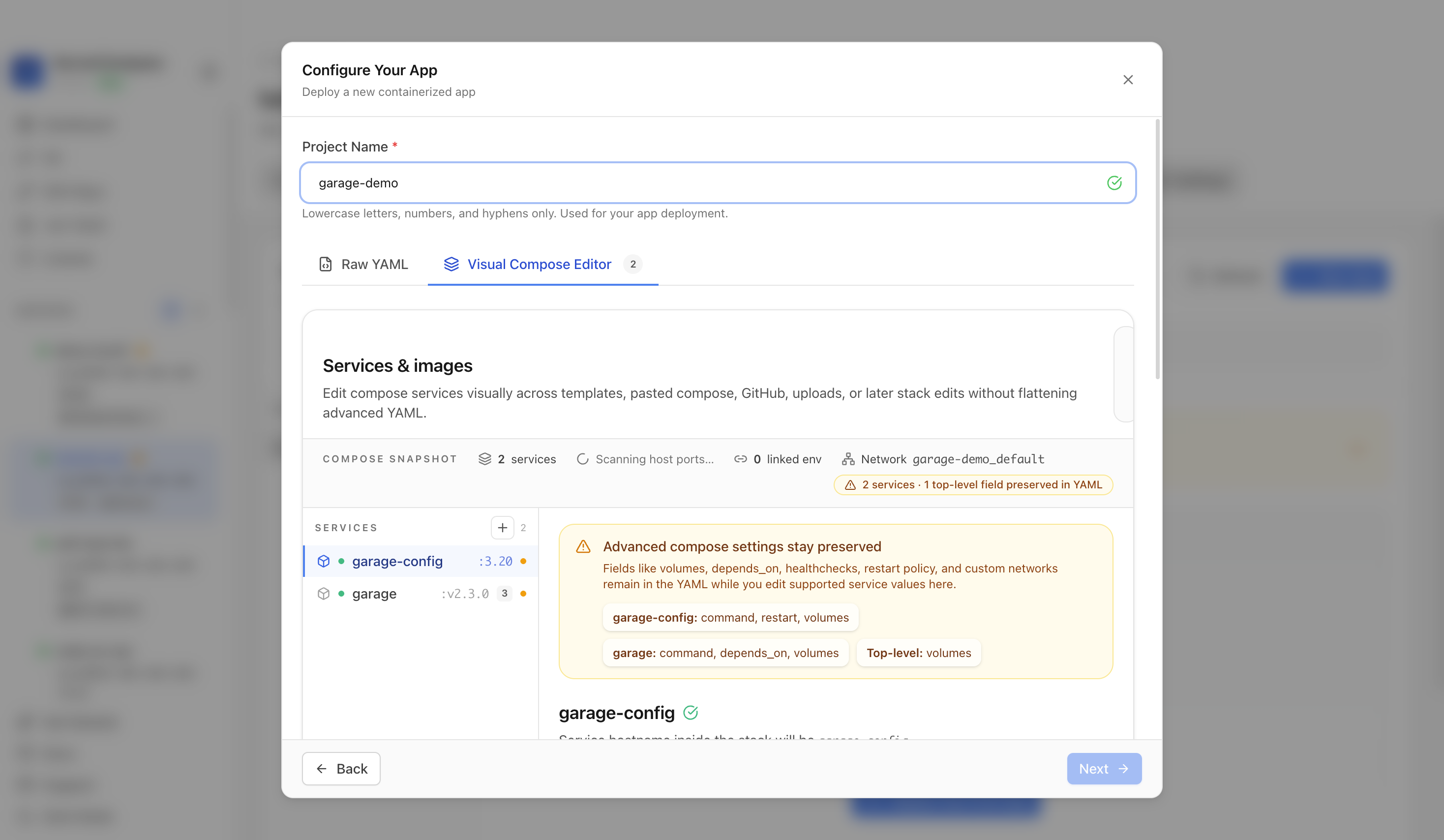Select the garage-config service row
Screen dimensions: 1444x840
coord(421,561)
